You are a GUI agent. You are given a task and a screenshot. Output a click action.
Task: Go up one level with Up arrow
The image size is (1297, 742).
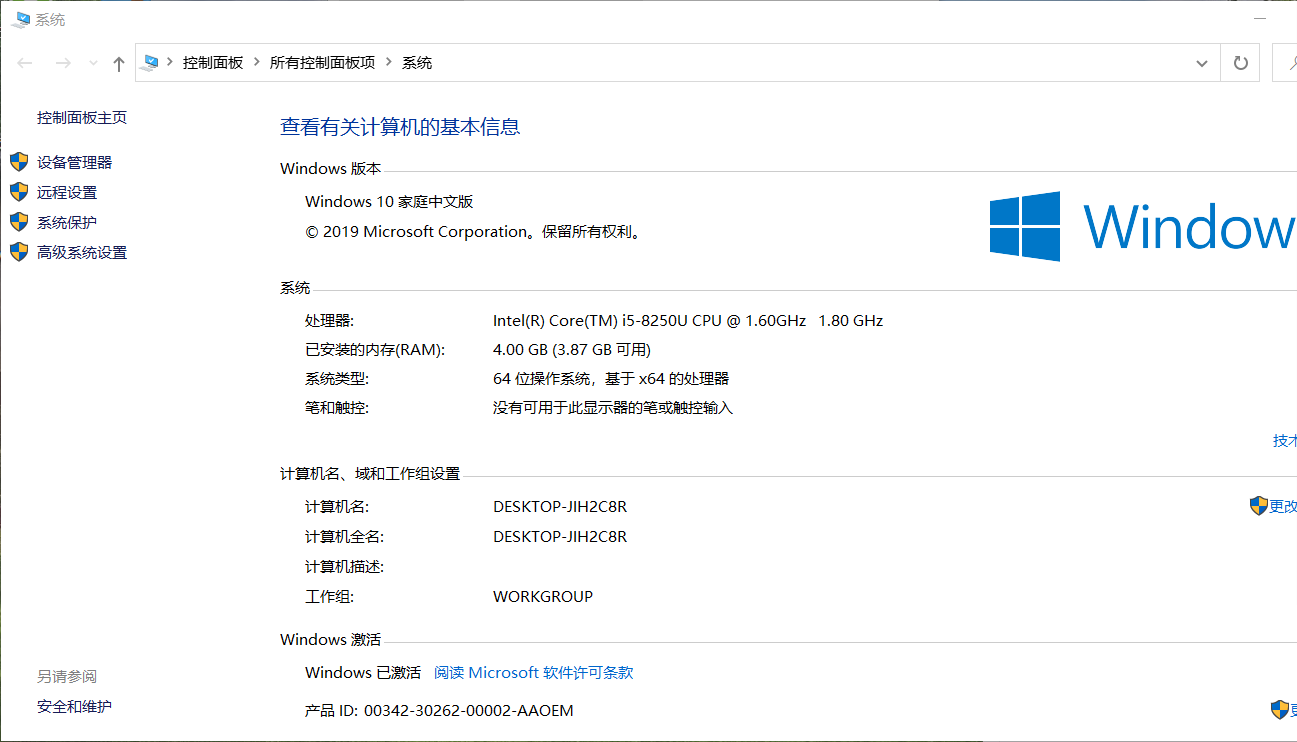[119, 63]
